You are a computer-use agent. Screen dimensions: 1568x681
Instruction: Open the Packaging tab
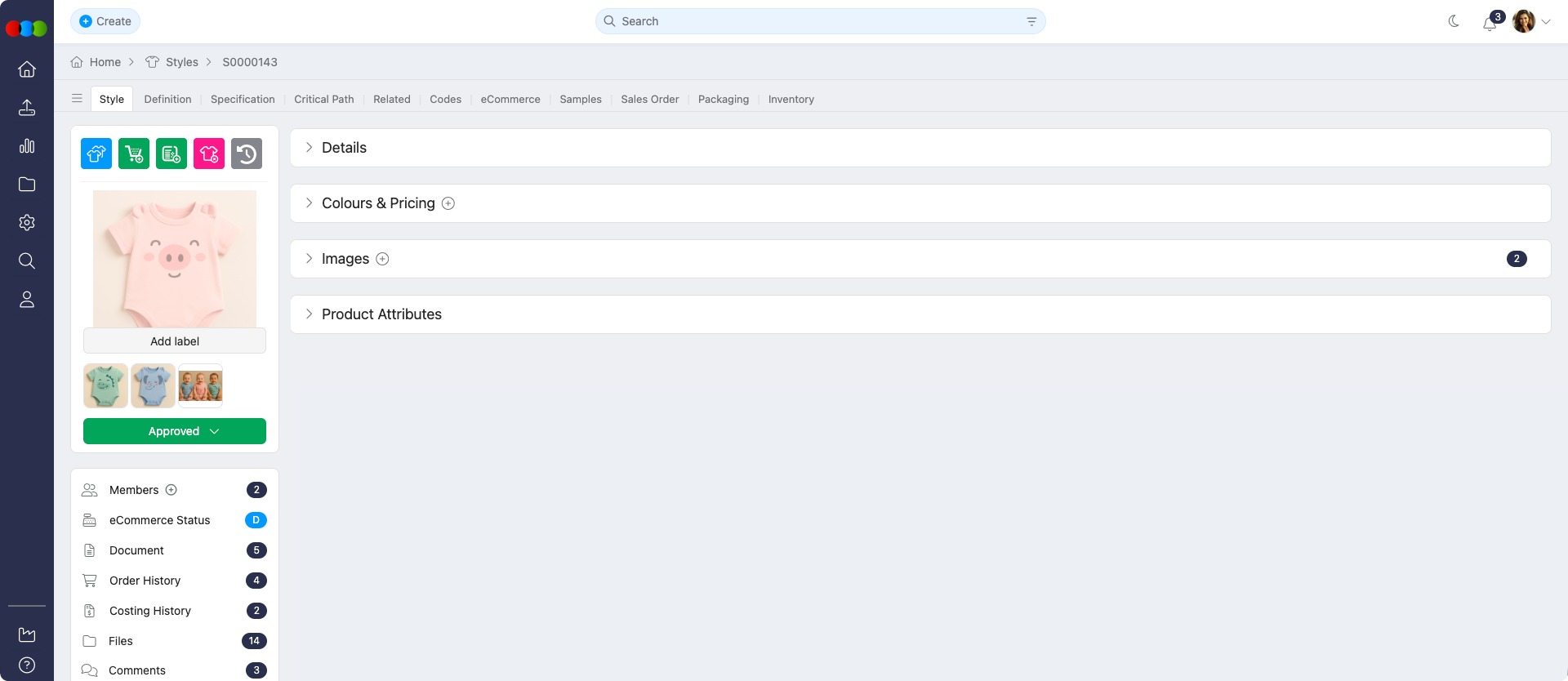(724, 99)
